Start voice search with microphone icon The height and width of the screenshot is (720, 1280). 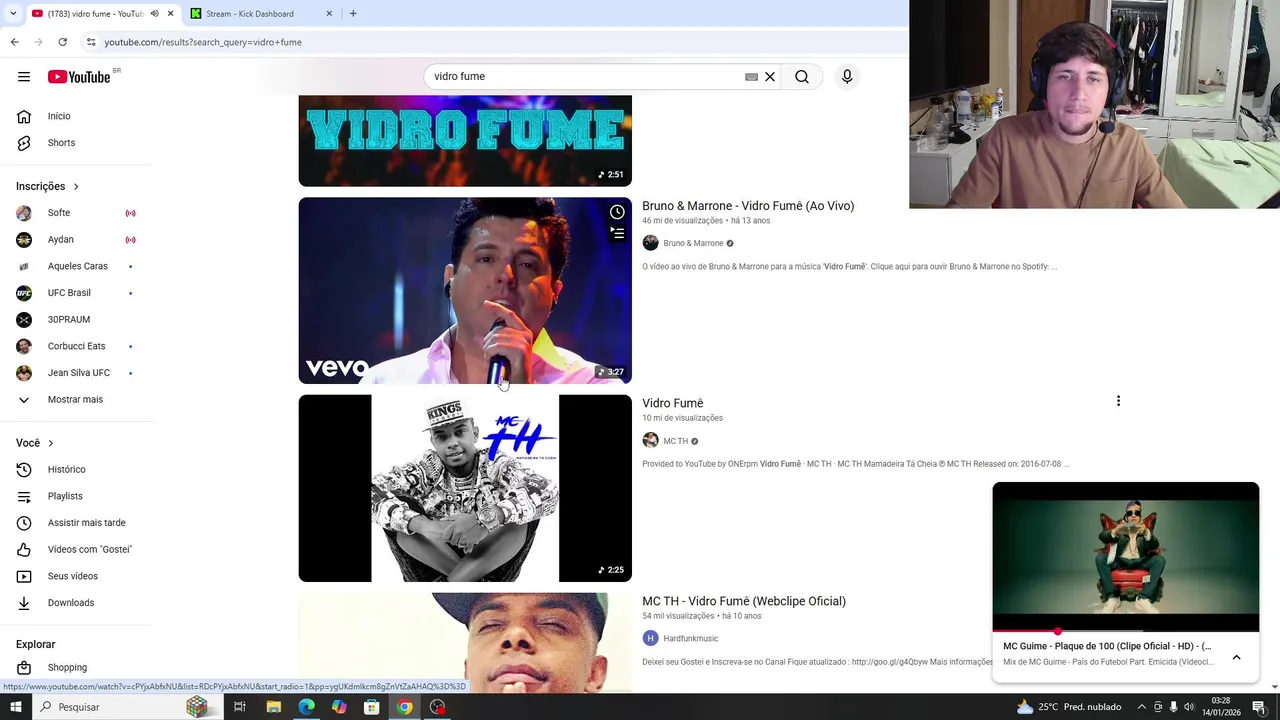847,77
